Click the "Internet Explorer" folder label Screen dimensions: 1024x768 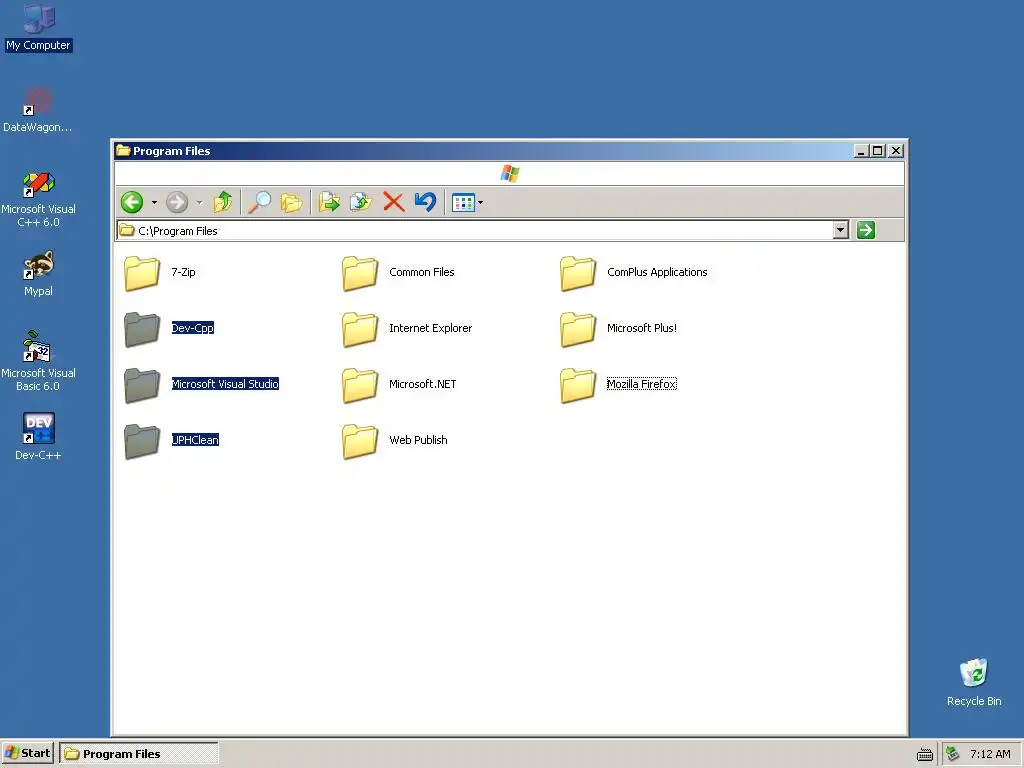pyautogui.click(x=430, y=328)
